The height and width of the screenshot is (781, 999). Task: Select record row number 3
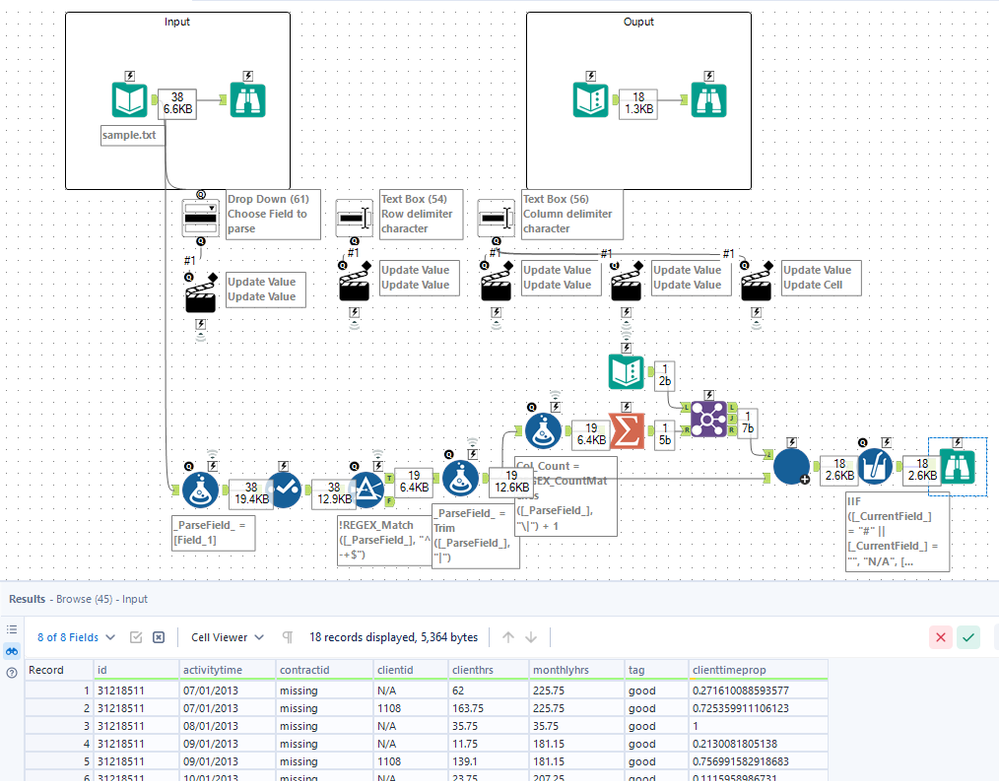(x=59, y=726)
